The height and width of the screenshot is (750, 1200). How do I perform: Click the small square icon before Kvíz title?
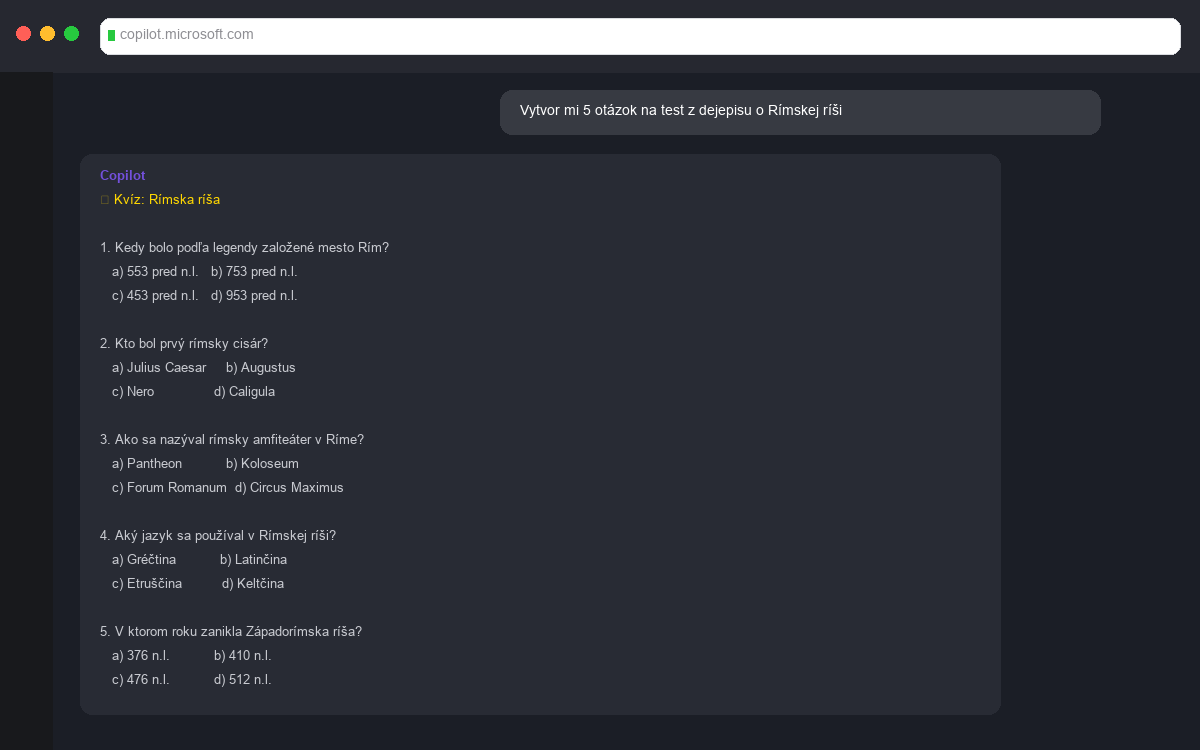104,200
